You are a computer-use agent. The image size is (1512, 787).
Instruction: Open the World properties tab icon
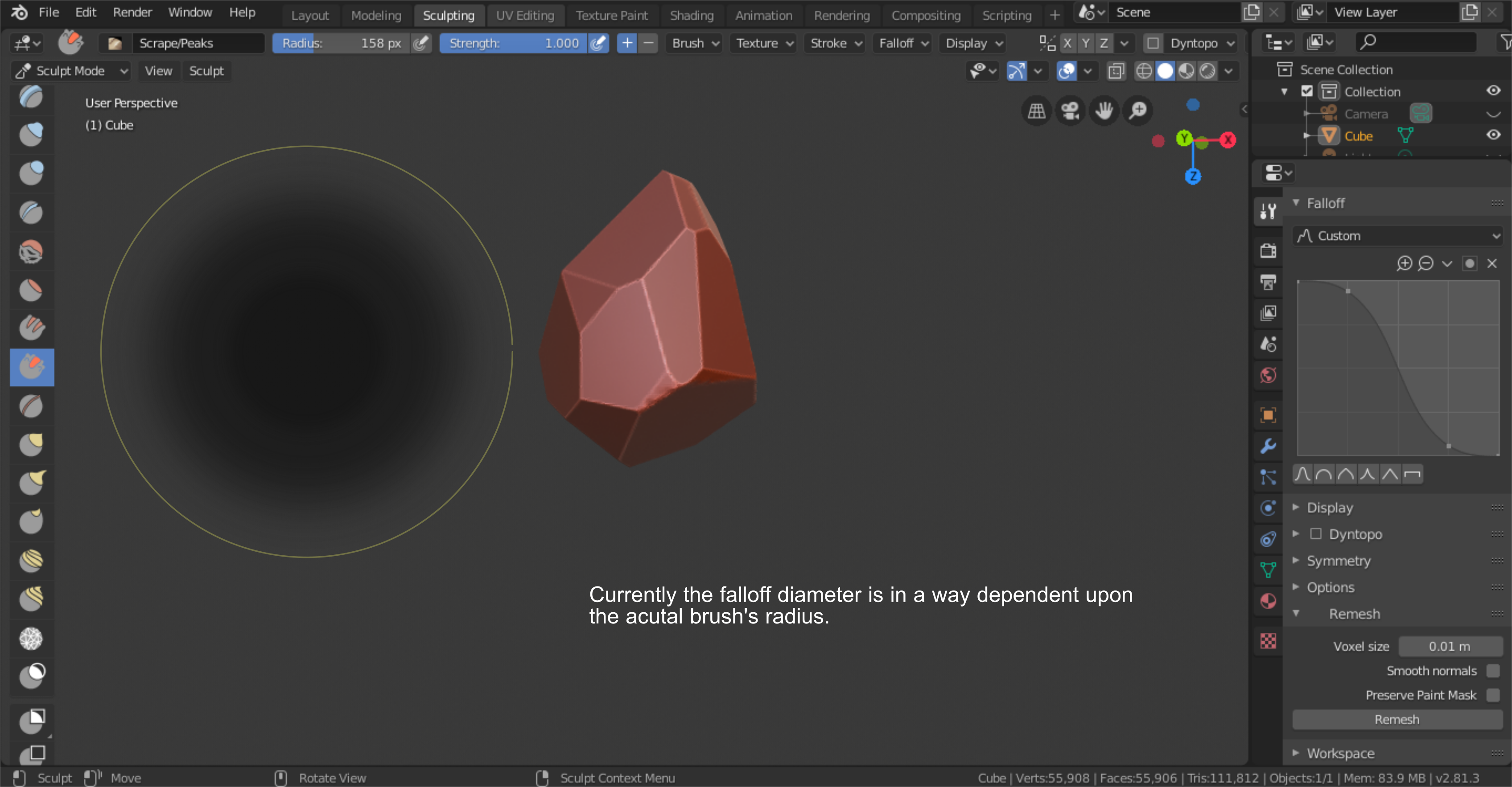(x=1268, y=375)
